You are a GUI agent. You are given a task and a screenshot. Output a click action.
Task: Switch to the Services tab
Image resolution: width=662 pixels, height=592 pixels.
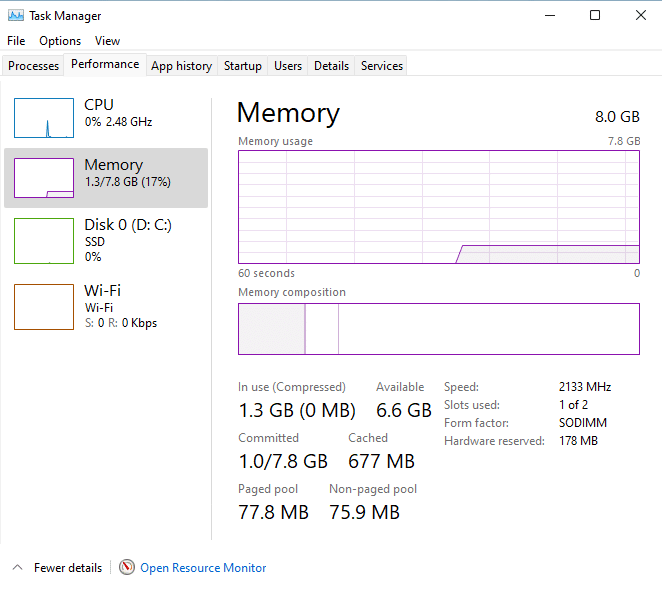[382, 66]
